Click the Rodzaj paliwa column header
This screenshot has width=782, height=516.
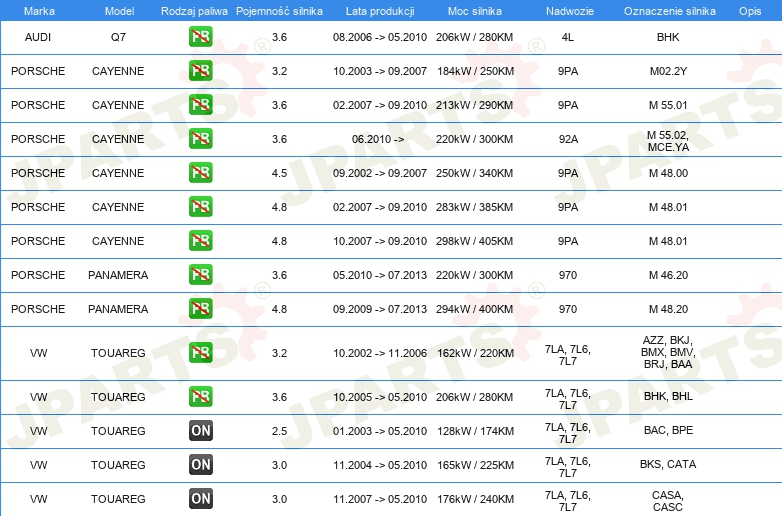click(x=194, y=11)
